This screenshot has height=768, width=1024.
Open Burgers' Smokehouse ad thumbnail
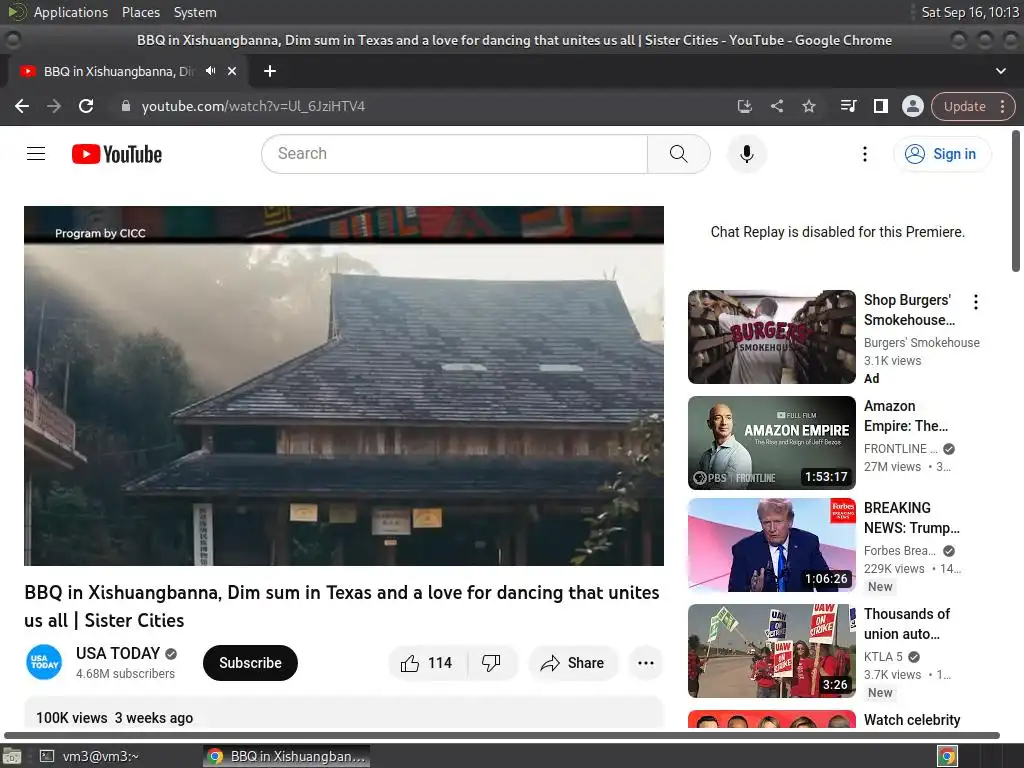[771, 337]
